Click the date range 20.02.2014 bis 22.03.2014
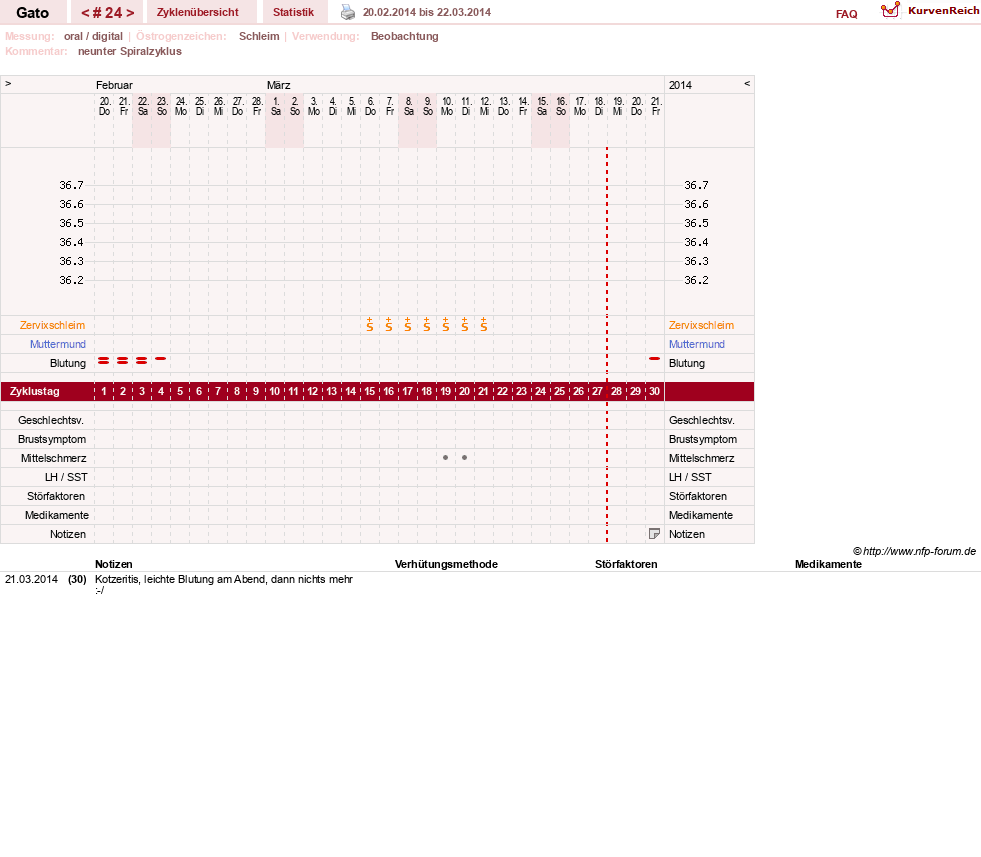This screenshot has width=981, height=857. point(427,12)
